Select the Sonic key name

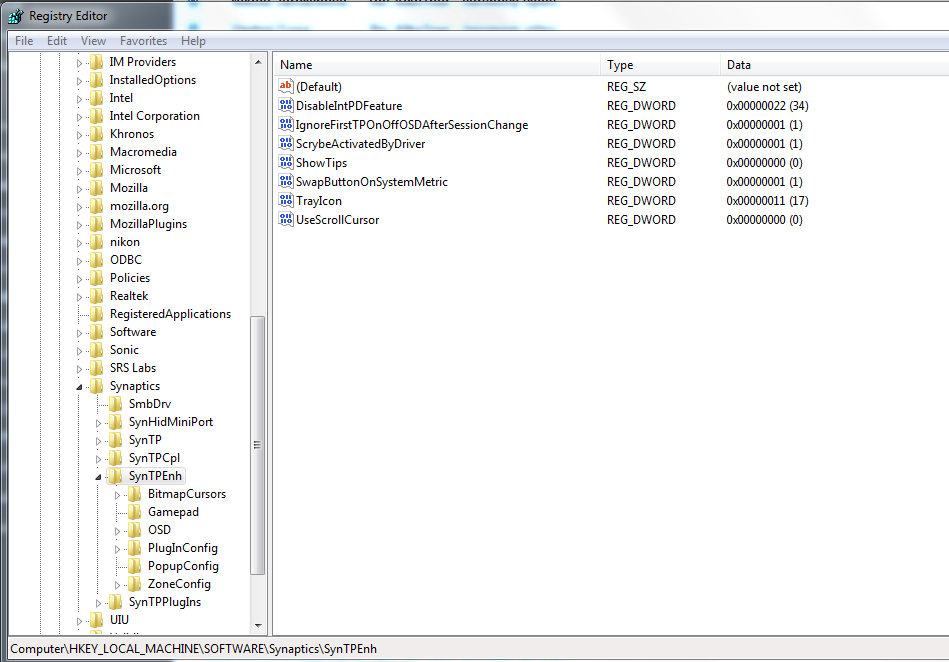(x=124, y=350)
